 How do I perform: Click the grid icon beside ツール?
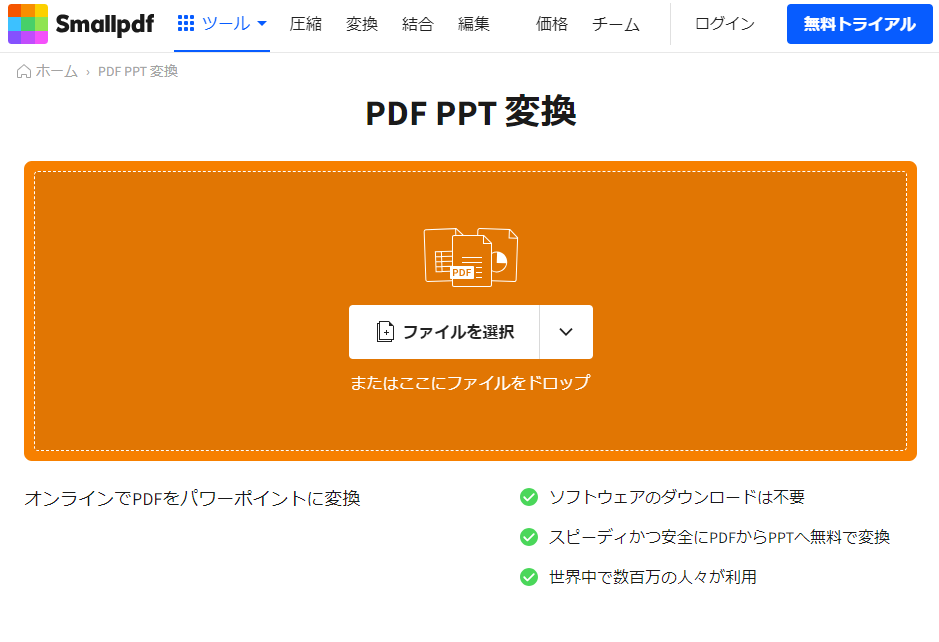pyautogui.click(x=186, y=23)
